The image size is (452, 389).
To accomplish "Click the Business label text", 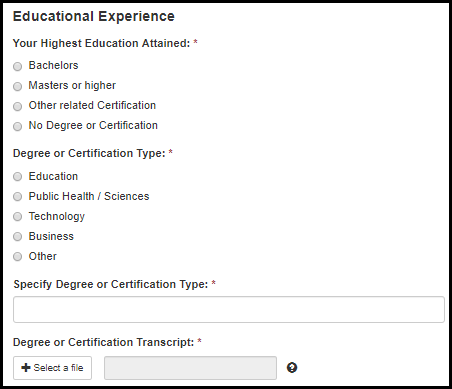I will [x=51, y=236].
